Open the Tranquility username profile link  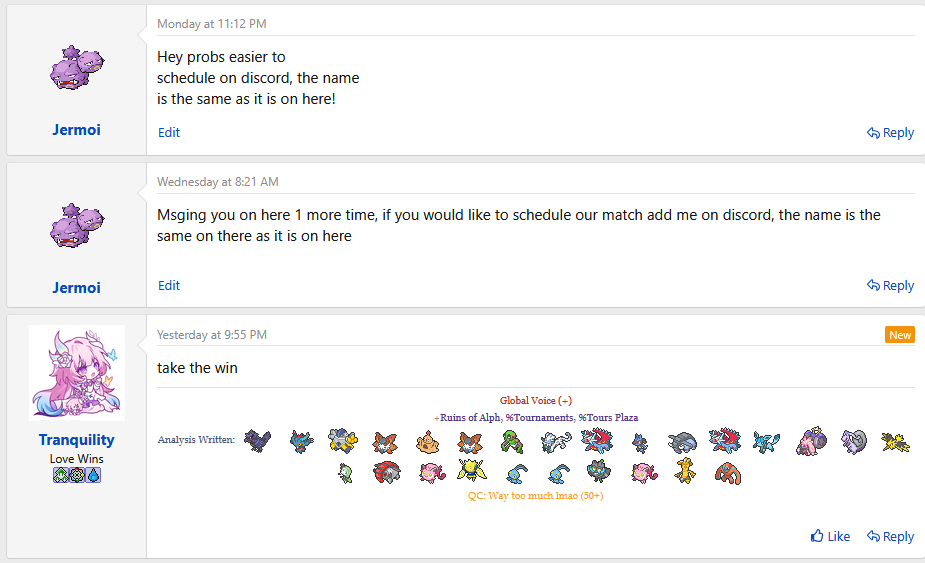click(x=77, y=440)
